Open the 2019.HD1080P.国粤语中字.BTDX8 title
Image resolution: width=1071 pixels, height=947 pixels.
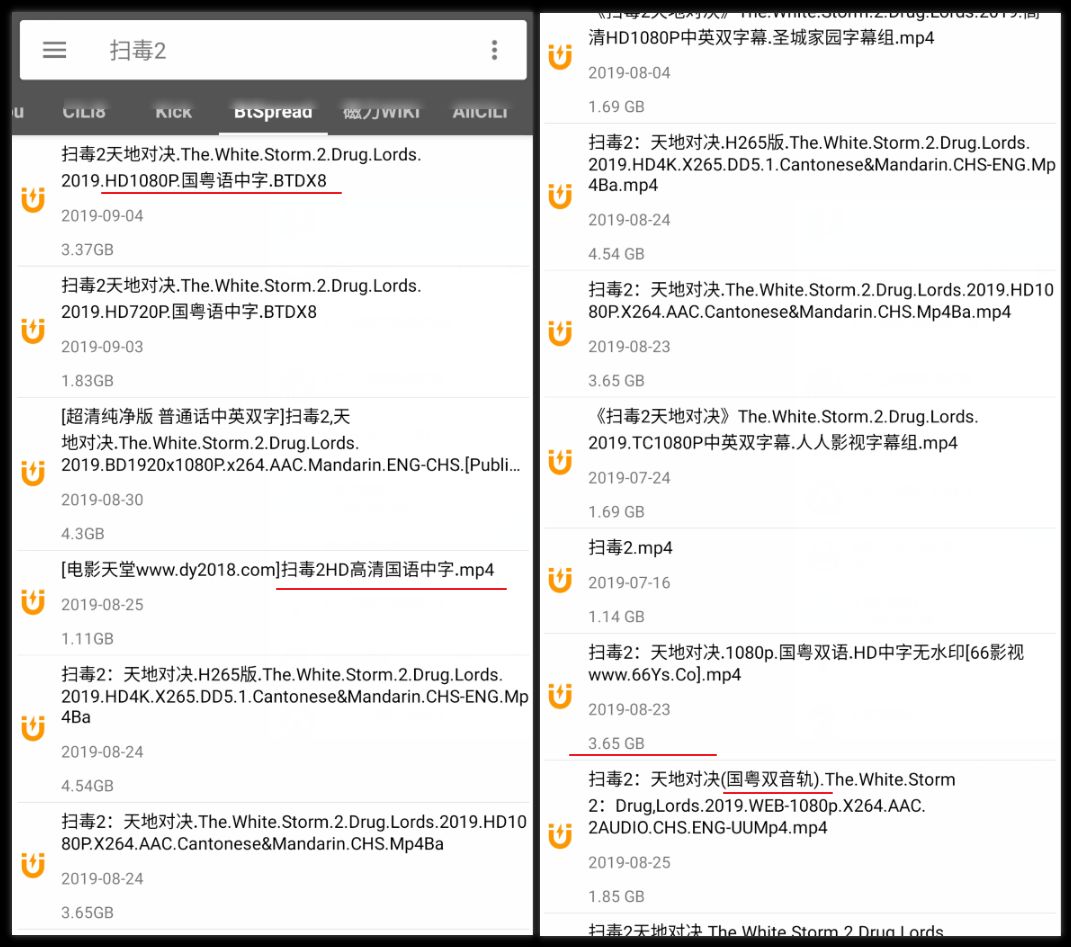(241, 167)
